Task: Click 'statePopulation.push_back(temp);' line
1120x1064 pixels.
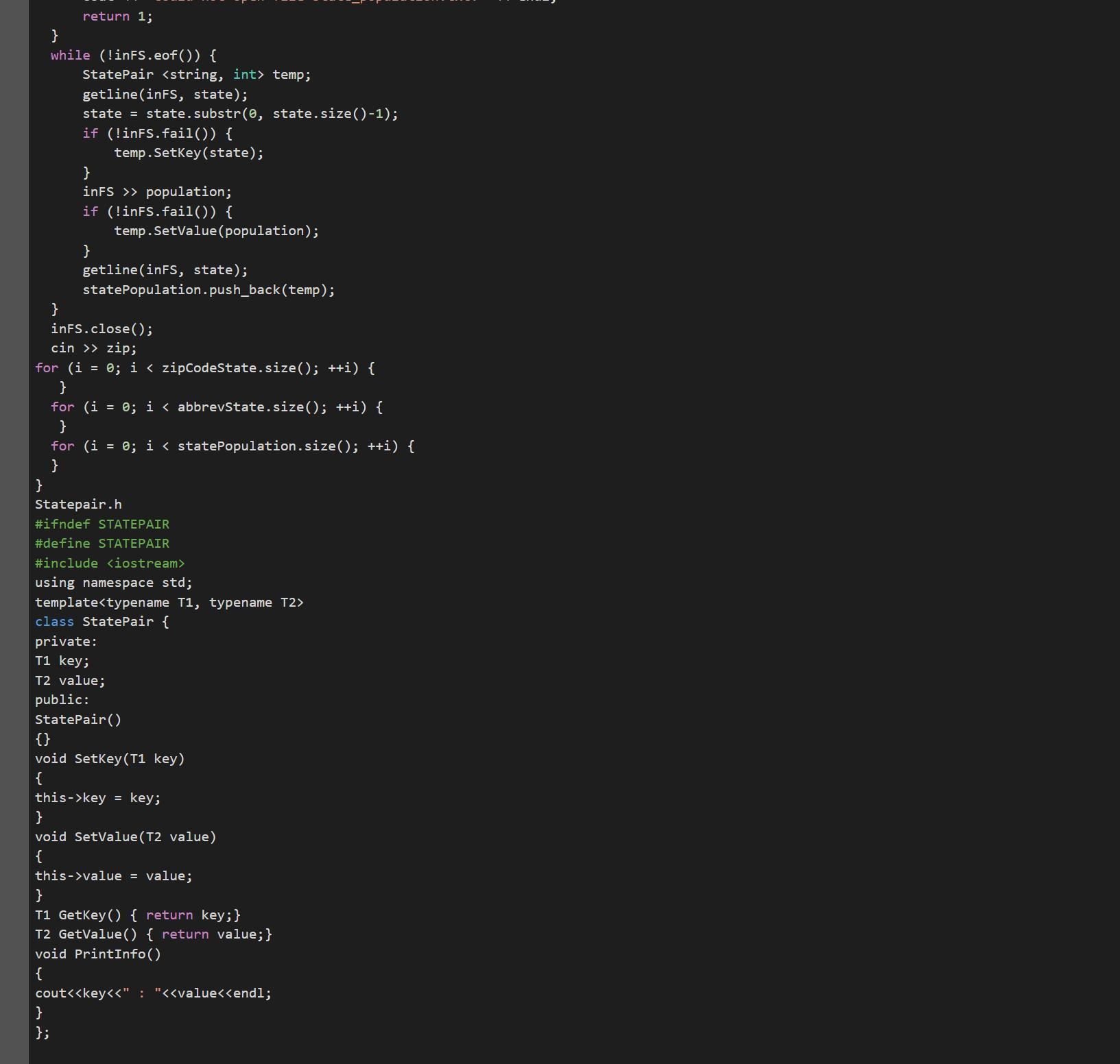Action: click(208, 290)
